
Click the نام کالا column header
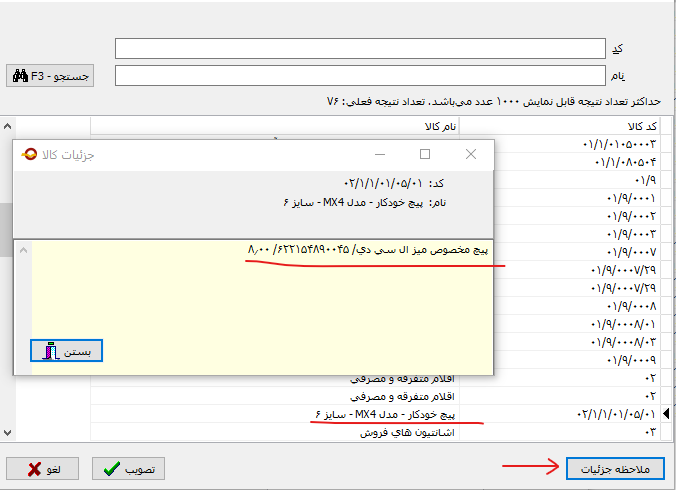click(436, 125)
